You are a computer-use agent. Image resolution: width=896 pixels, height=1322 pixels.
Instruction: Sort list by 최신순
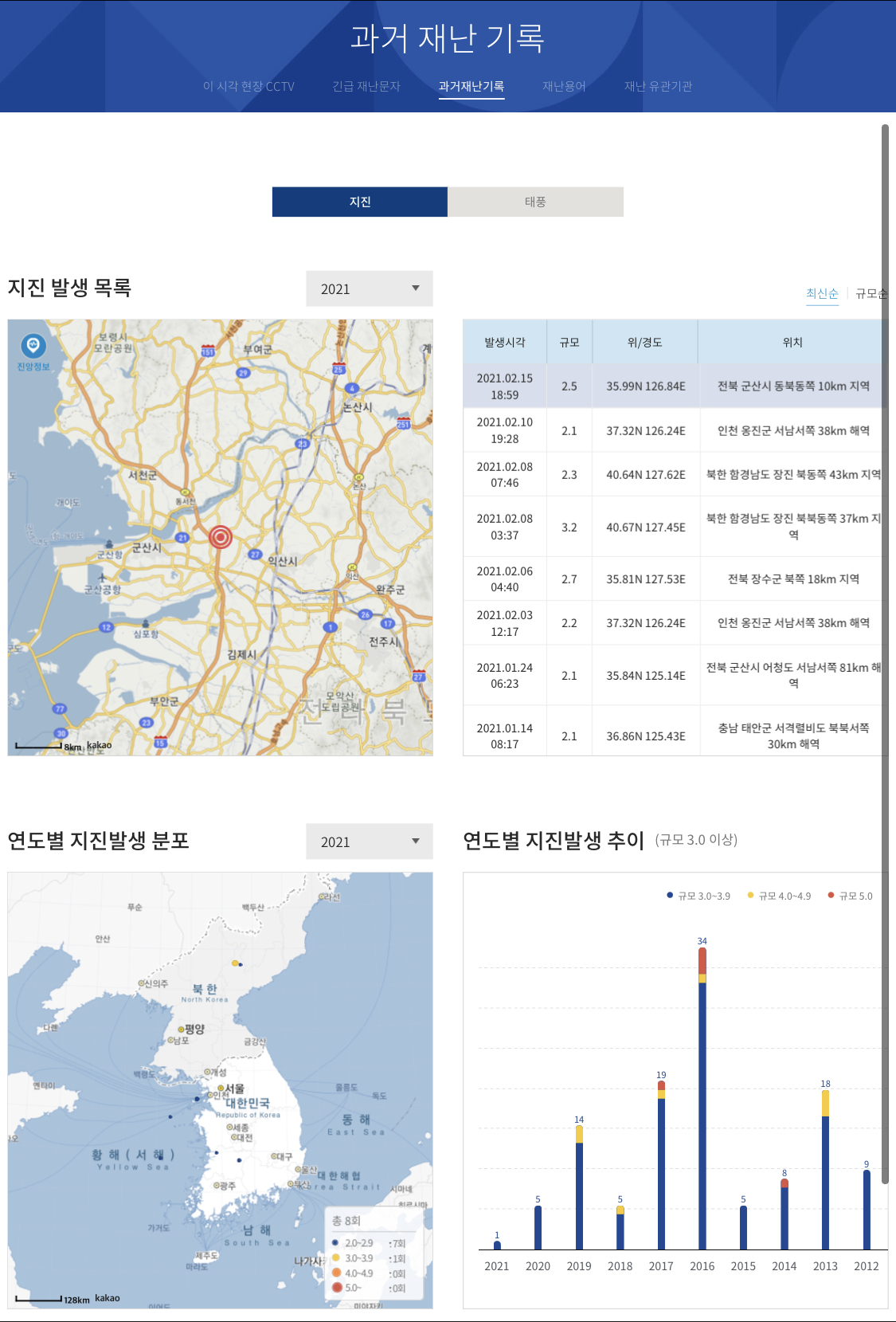click(x=822, y=293)
